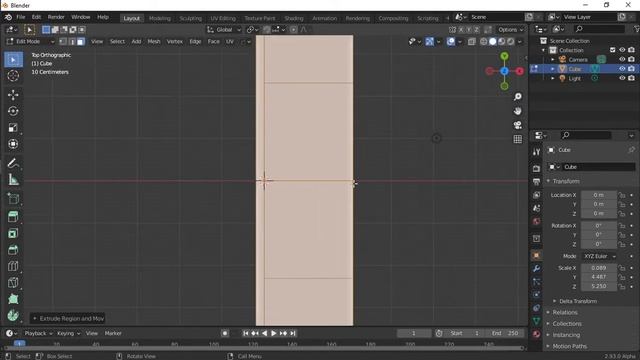Open the Options dropdown
The height and width of the screenshot is (360, 640).
coord(511,29)
